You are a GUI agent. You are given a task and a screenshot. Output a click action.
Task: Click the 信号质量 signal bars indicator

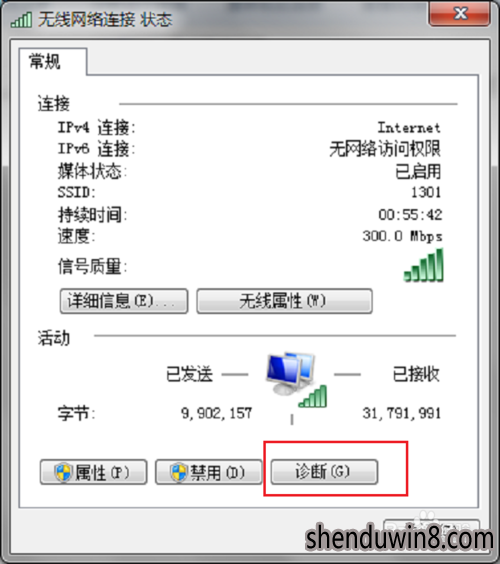pyautogui.click(x=423, y=265)
